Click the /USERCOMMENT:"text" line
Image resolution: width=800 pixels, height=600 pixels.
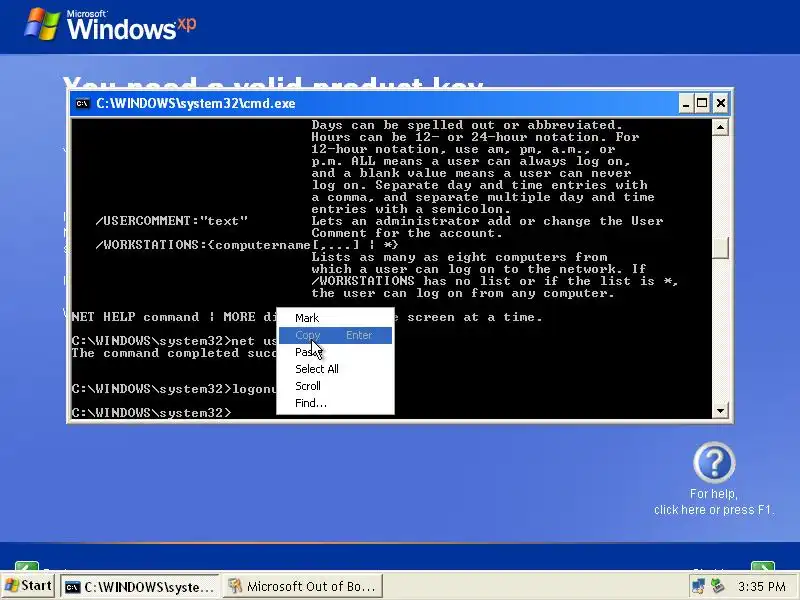(x=171, y=221)
